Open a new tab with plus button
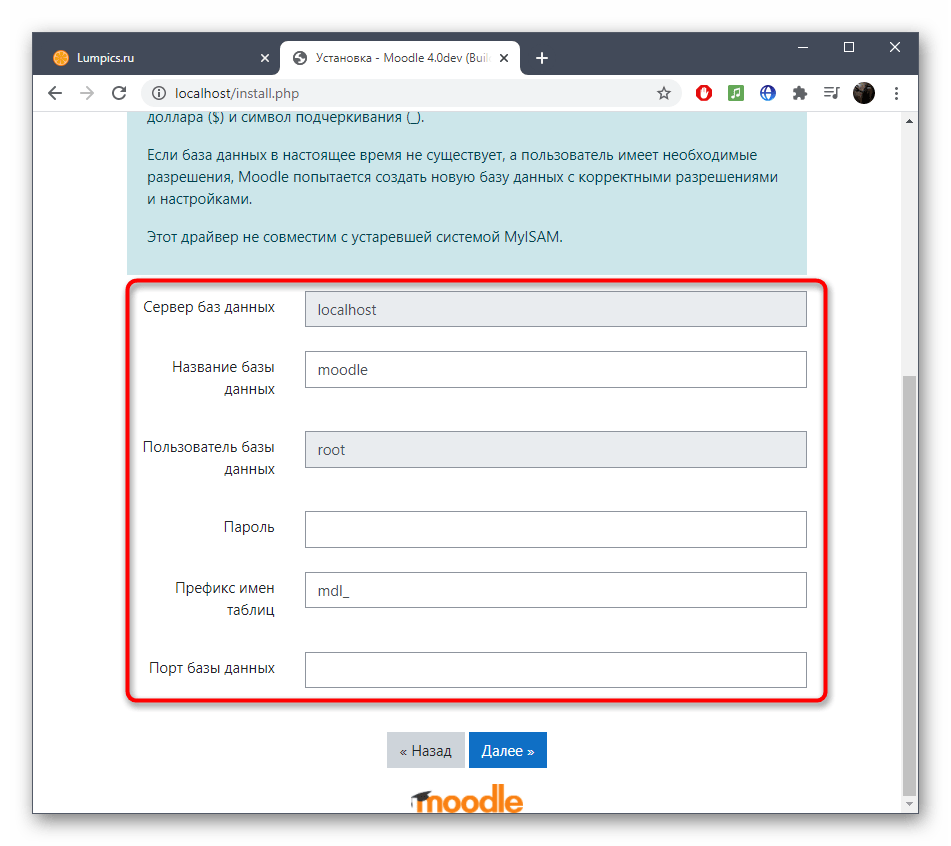Screen dimensions: 951x846 [x=542, y=58]
